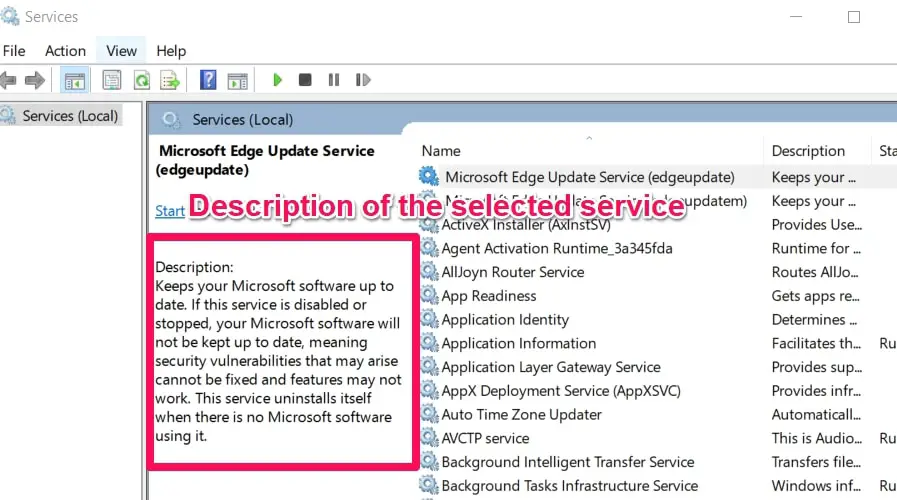
Task: Click the Pause Service icon
Action: pyautogui.click(x=334, y=80)
